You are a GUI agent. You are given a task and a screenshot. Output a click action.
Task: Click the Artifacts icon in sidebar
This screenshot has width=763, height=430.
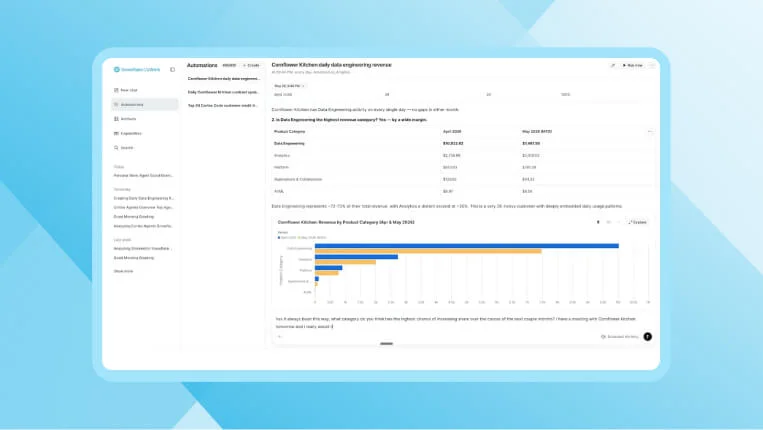pyautogui.click(x=116, y=119)
